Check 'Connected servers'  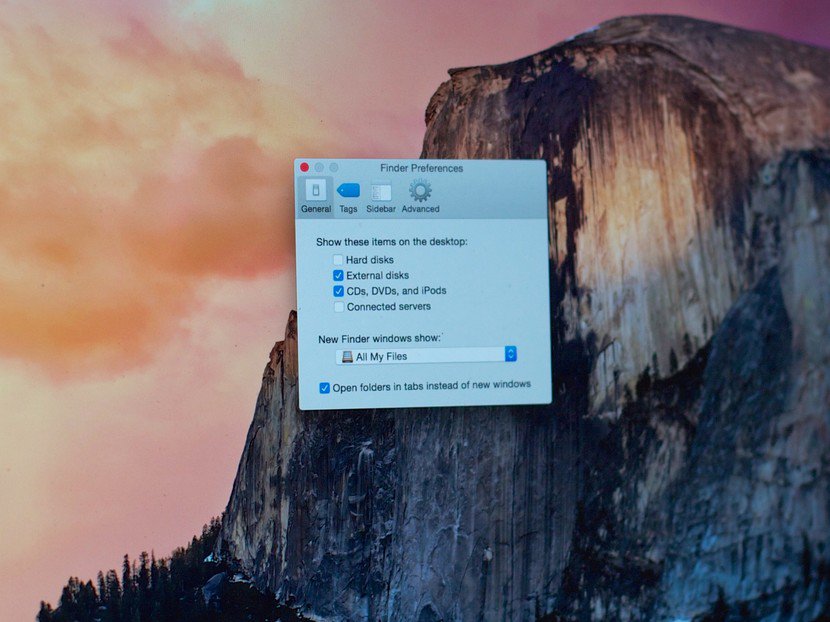click(x=338, y=306)
